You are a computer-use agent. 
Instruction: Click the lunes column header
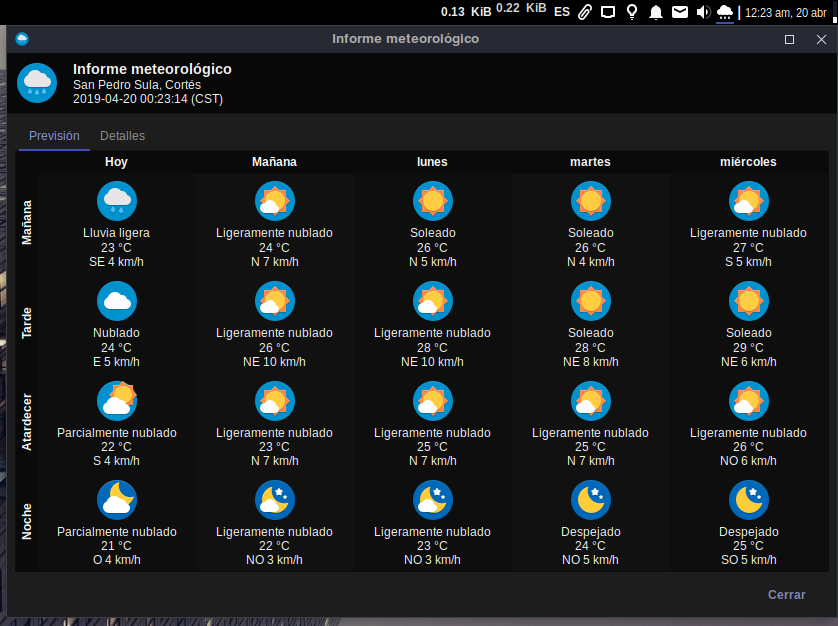pyautogui.click(x=432, y=162)
